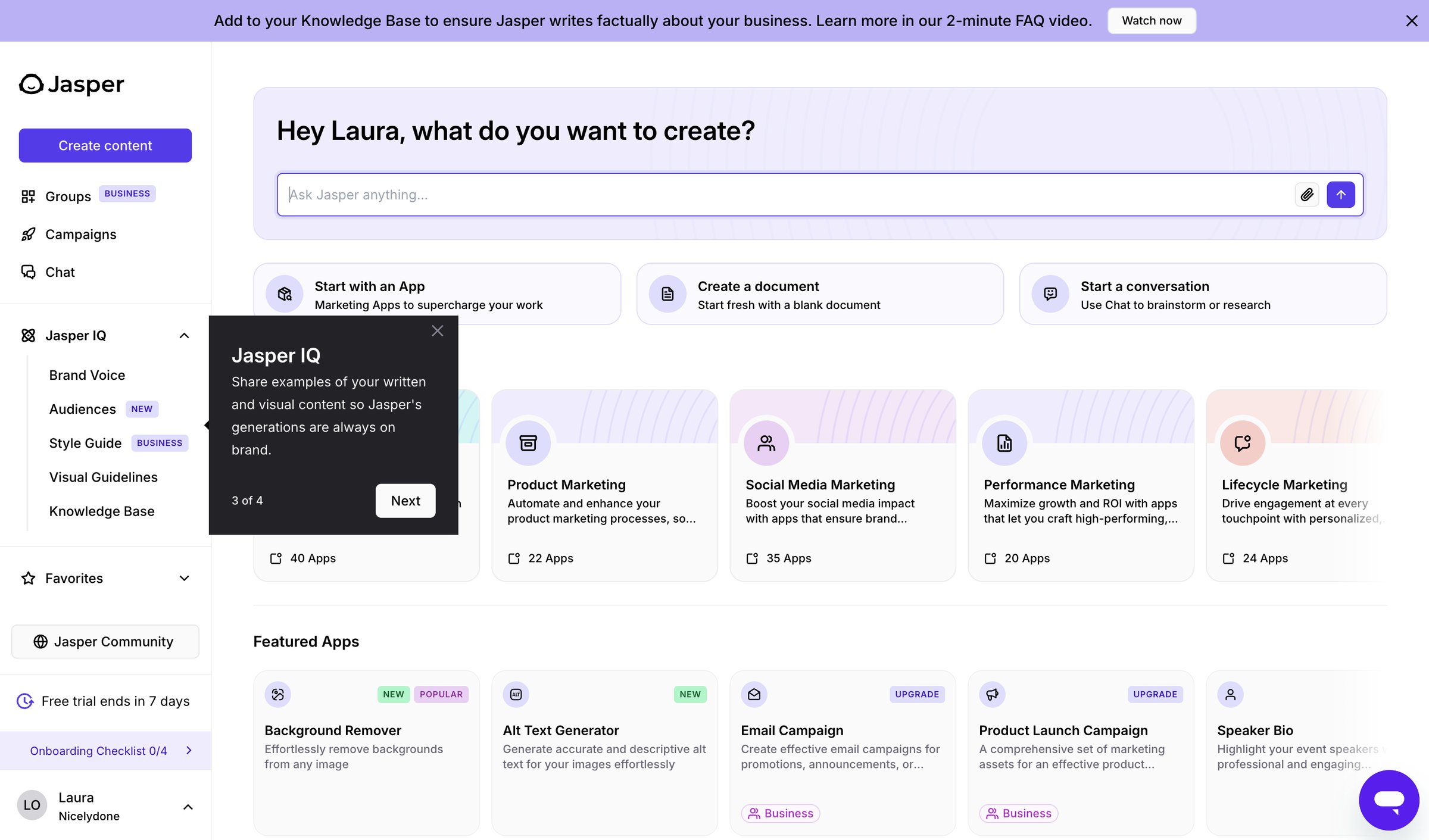Click the Lifecycle Marketing chat icon

(x=1243, y=443)
